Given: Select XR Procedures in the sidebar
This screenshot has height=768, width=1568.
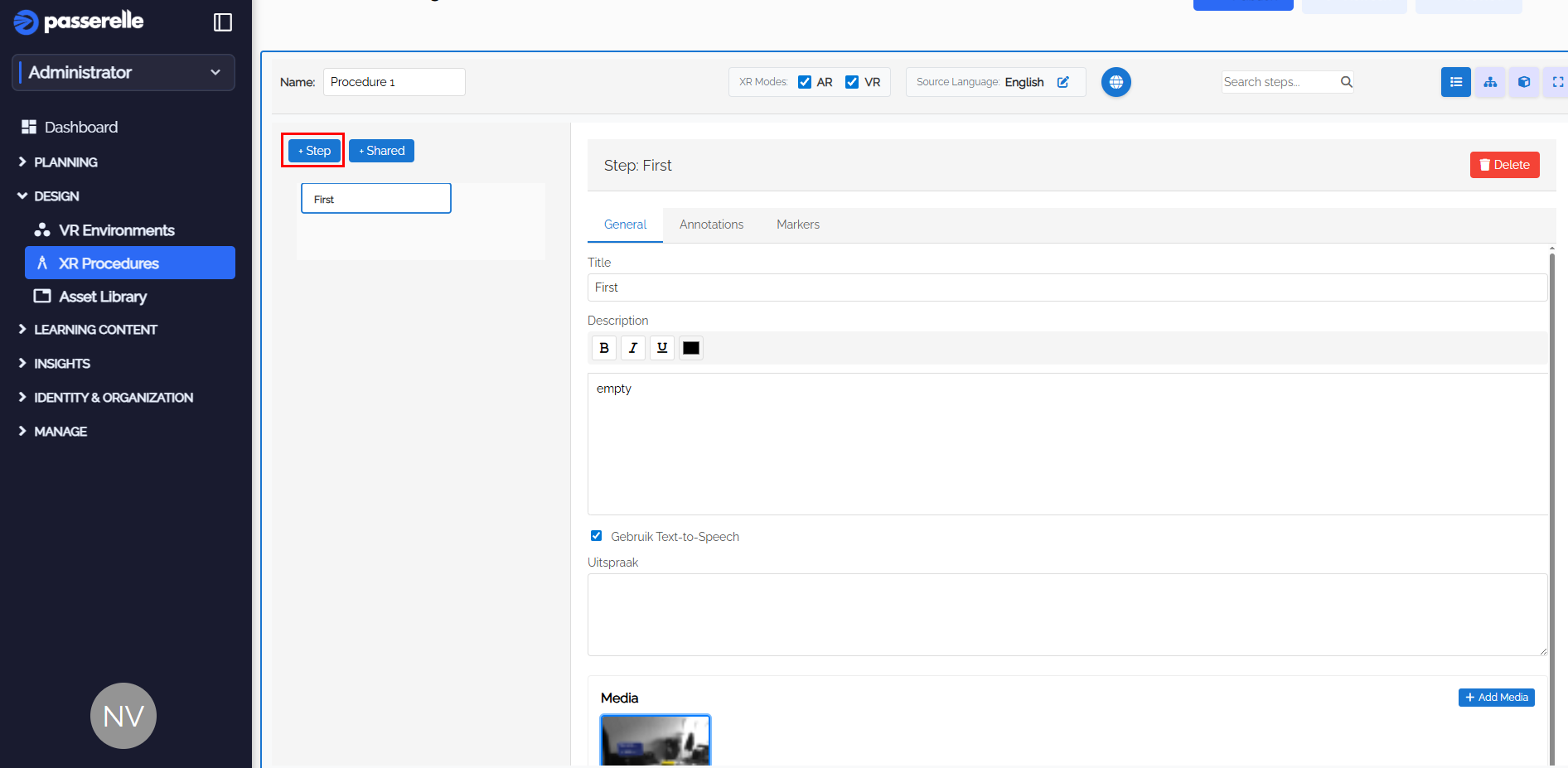Looking at the screenshot, I should tap(130, 263).
